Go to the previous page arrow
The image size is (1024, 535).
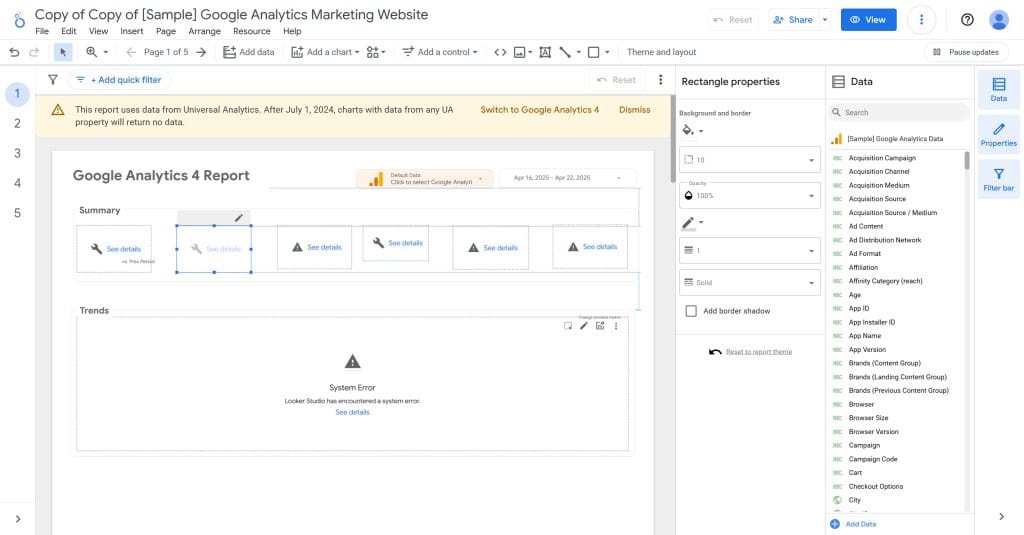[x=131, y=52]
